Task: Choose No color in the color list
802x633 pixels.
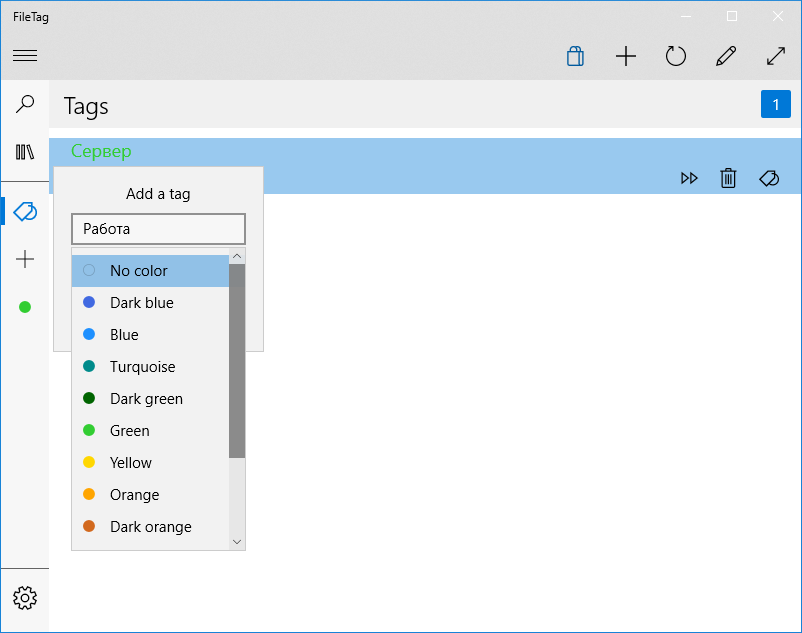Action: tap(150, 270)
